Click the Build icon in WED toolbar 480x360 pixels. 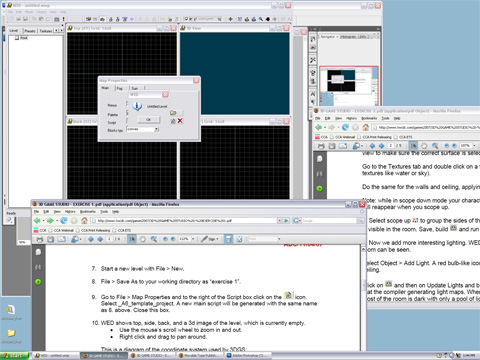coord(56,19)
